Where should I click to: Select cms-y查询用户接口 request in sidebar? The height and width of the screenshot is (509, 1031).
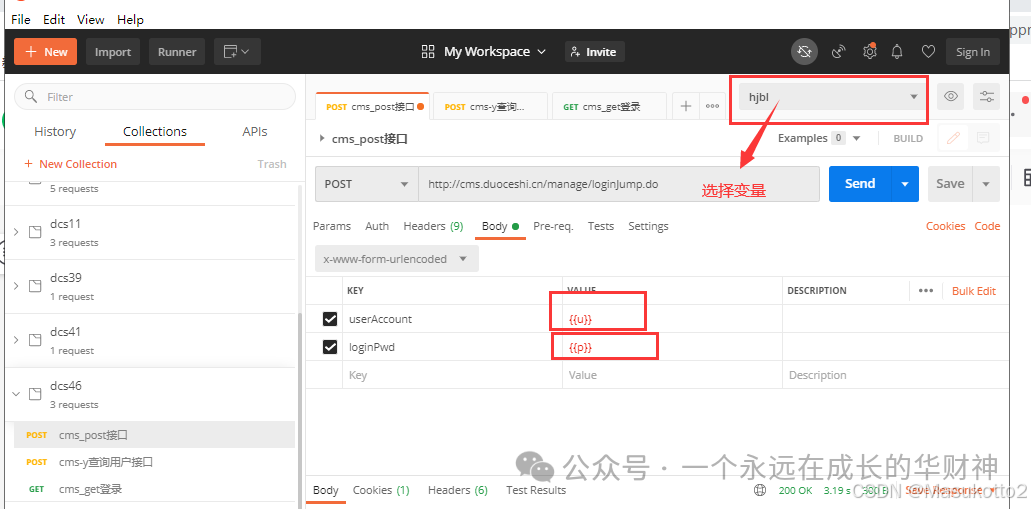[x=154, y=462]
